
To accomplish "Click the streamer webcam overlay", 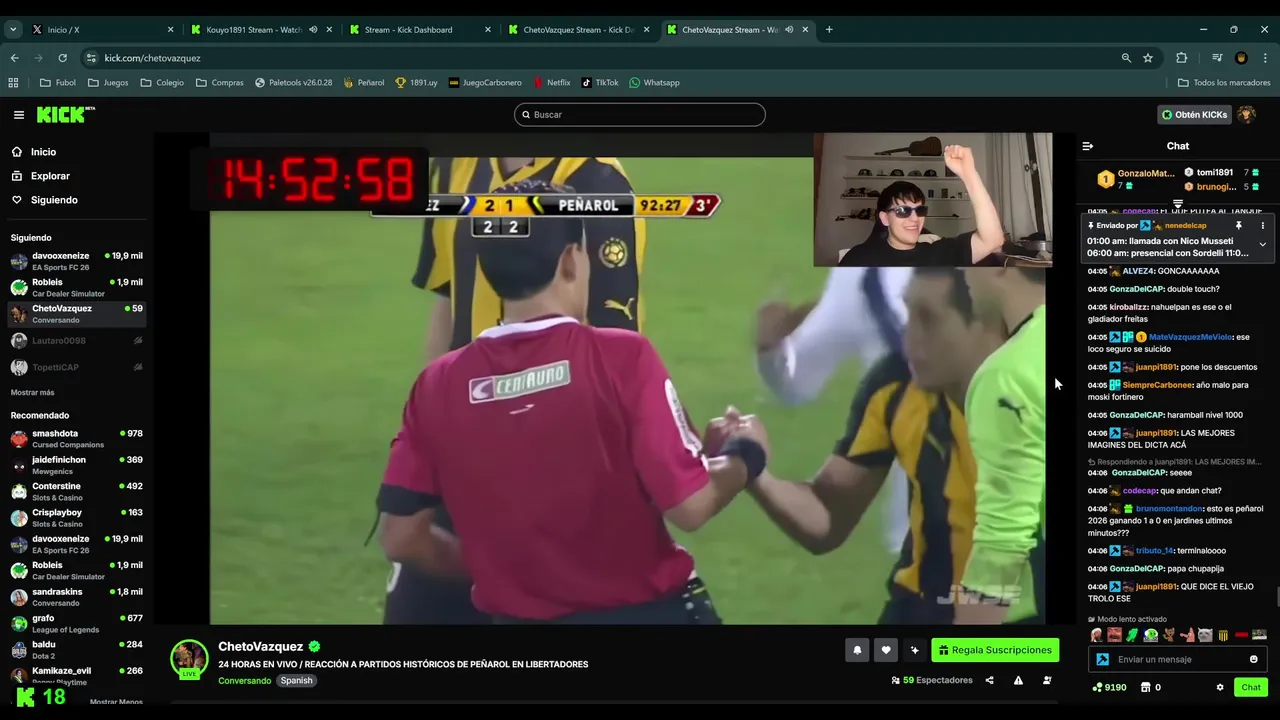I will (x=932, y=200).
